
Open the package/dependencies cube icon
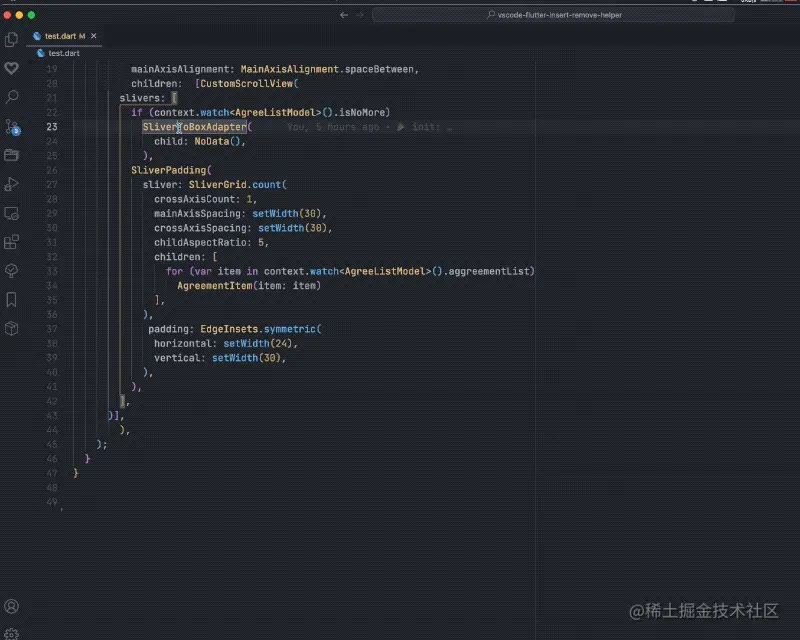[x=12, y=330]
